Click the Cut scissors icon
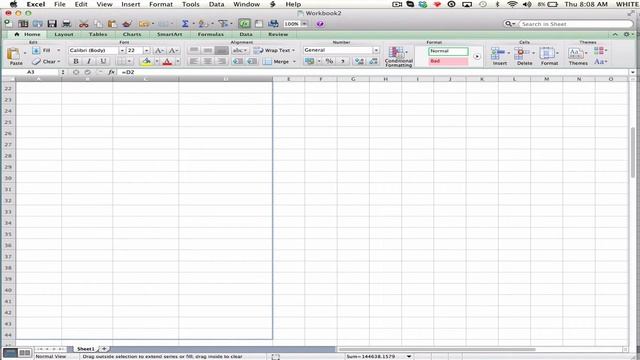This screenshot has width=640, height=360. point(84,24)
